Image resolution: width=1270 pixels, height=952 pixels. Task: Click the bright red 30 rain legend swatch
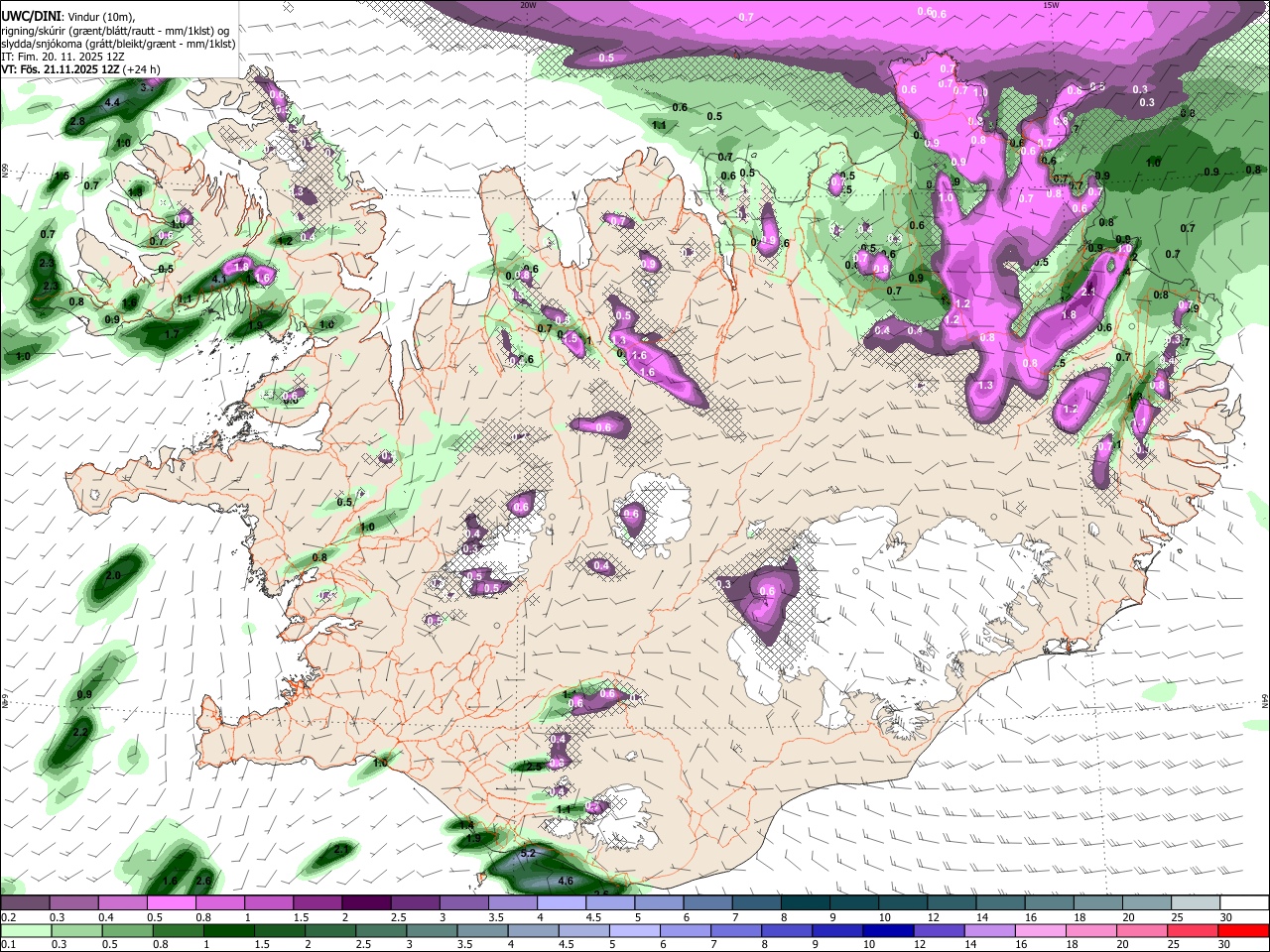tap(1242, 930)
